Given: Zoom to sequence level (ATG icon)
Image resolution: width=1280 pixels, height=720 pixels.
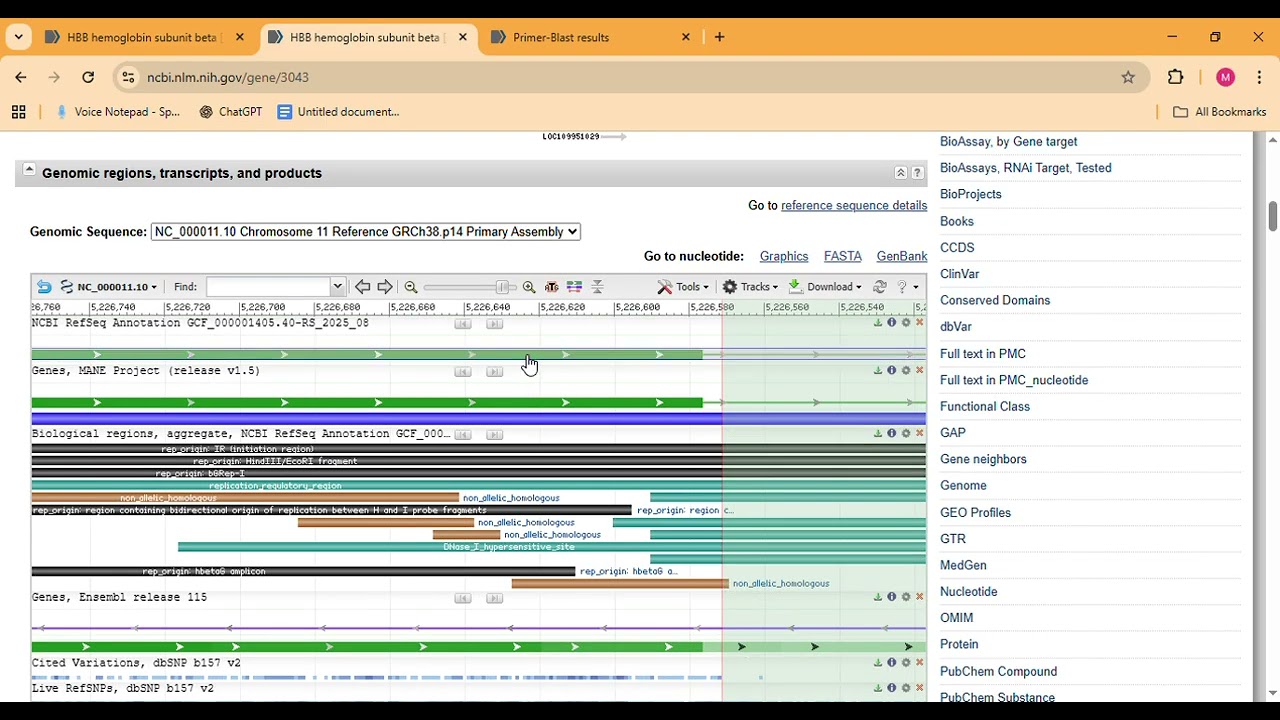Looking at the screenshot, I should coord(551,287).
